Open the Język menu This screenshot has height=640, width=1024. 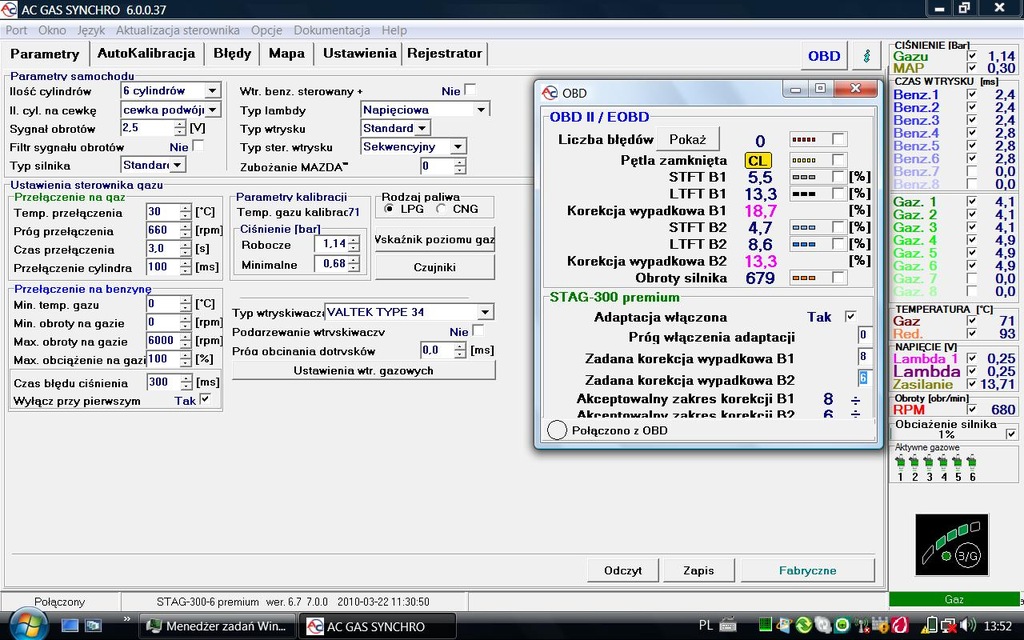point(91,30)
